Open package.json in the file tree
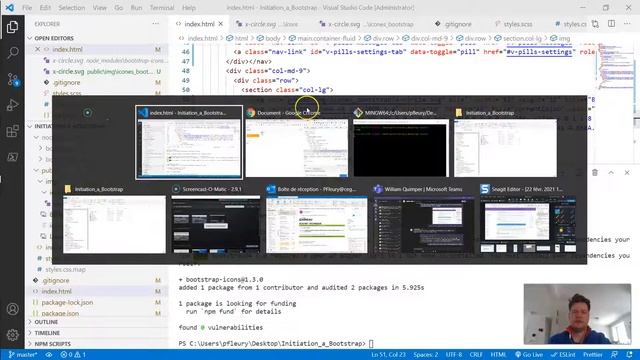 (x=60, y=313)
